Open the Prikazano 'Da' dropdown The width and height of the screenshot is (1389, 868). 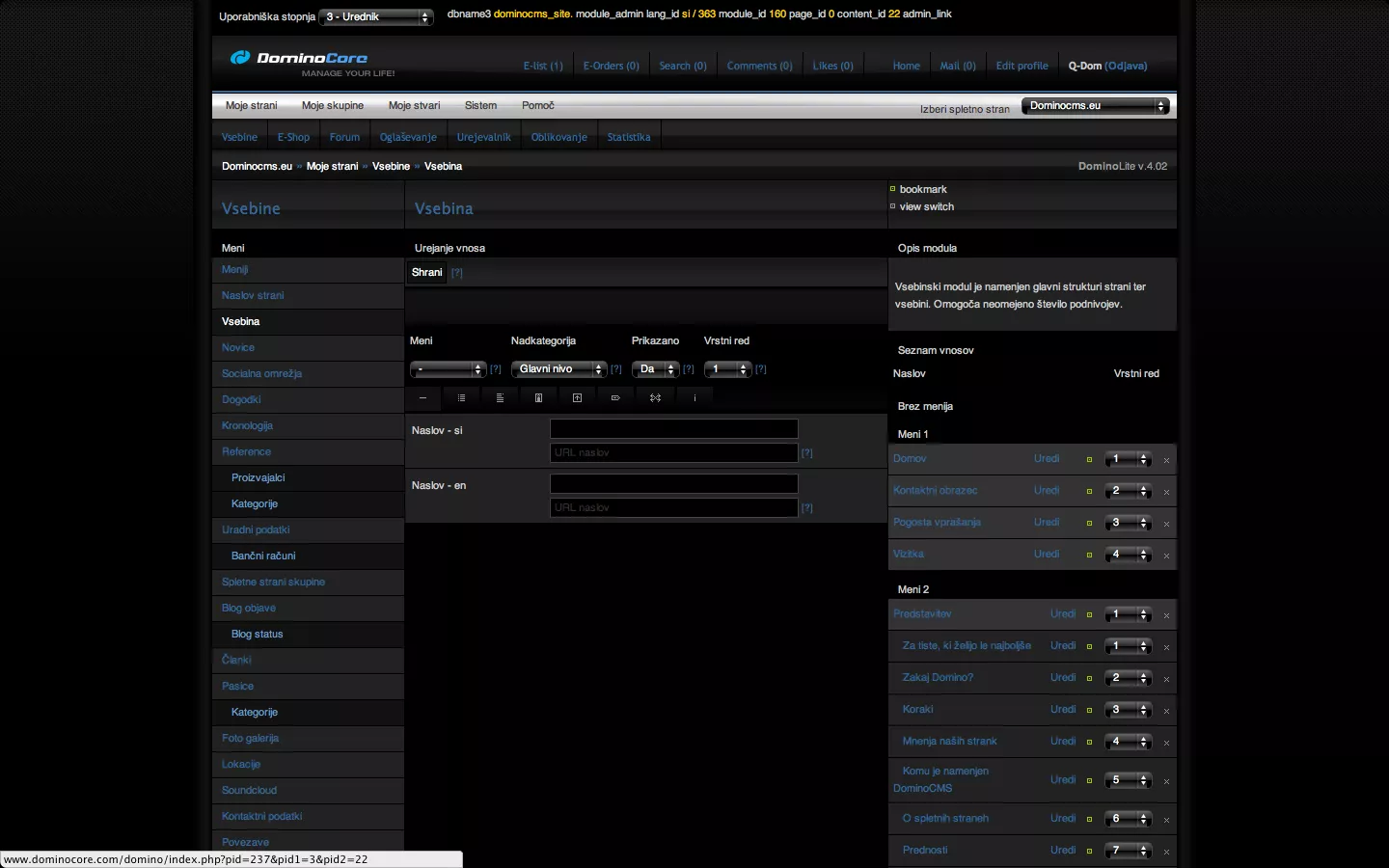click(x=655, y=369)
